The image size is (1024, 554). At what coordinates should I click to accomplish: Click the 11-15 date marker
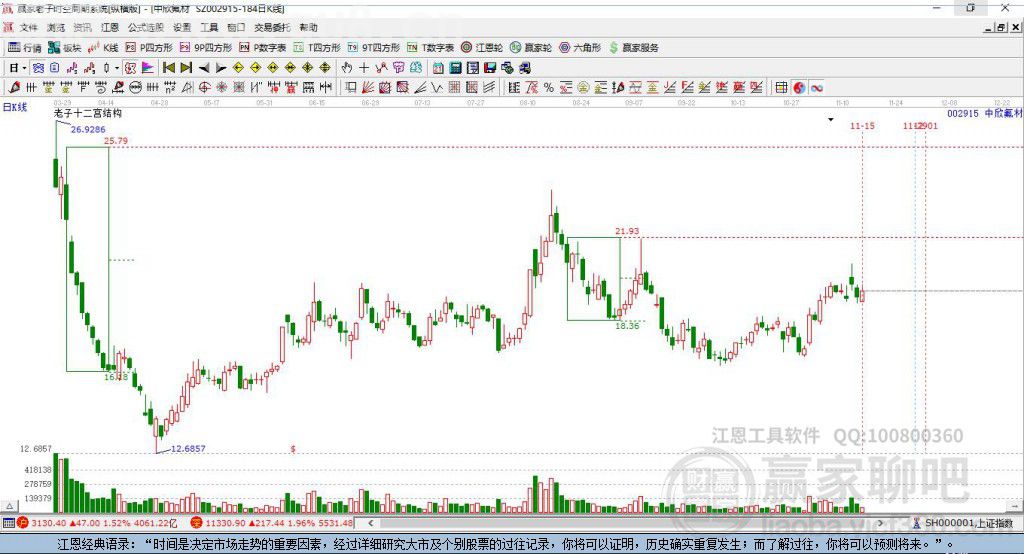point(862,125)
